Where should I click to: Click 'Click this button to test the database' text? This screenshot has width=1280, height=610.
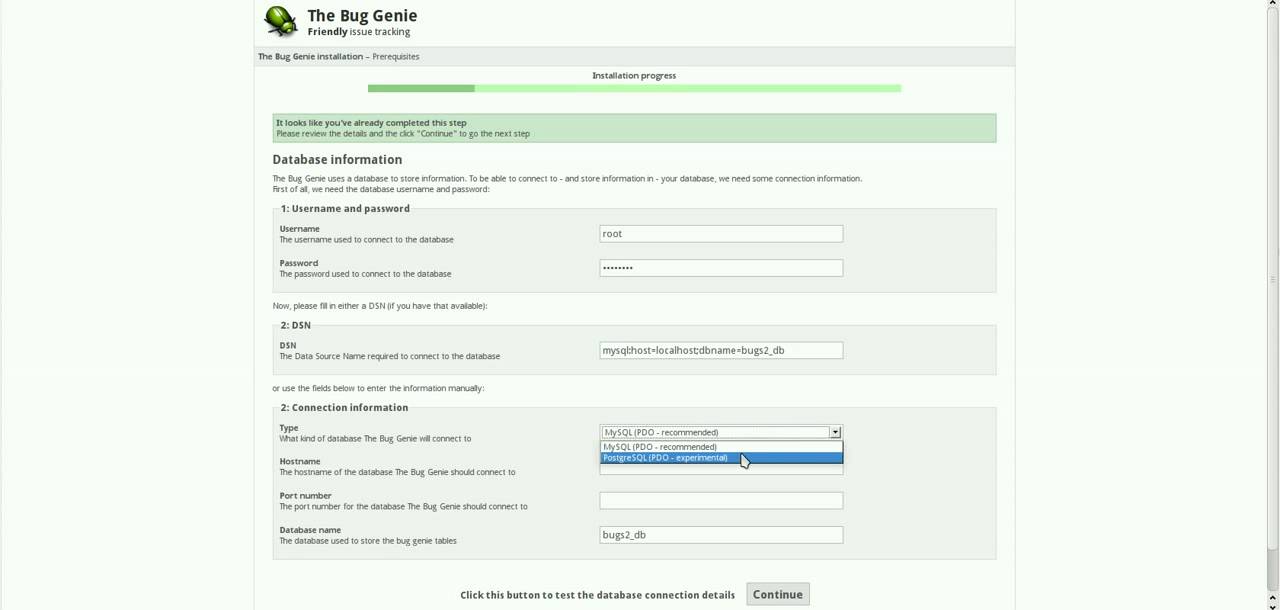click(597, 595)
